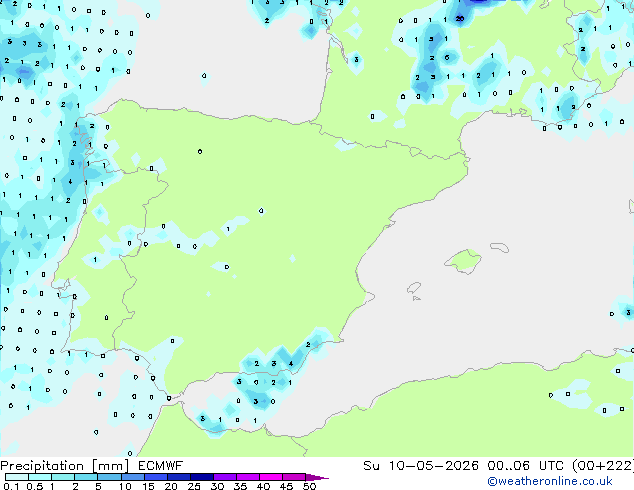Click the '0.1' legend scale label
The image size is (634, 490).
click(12, 486)
